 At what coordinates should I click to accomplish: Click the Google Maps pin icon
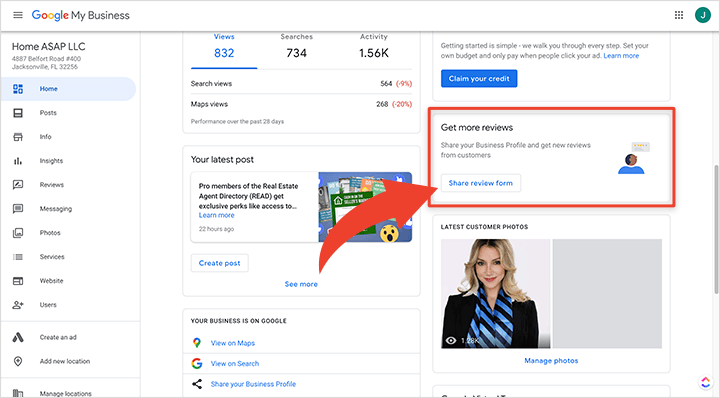pyautogui.click(x=197, y=343)
